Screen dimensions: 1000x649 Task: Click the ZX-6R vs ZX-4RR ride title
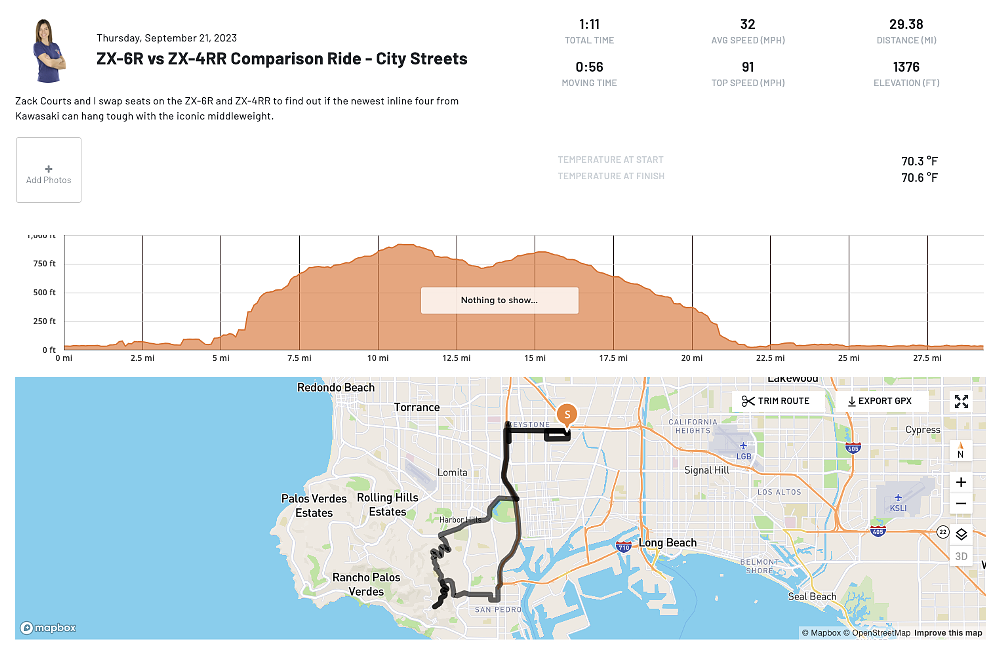pos(281,58)
